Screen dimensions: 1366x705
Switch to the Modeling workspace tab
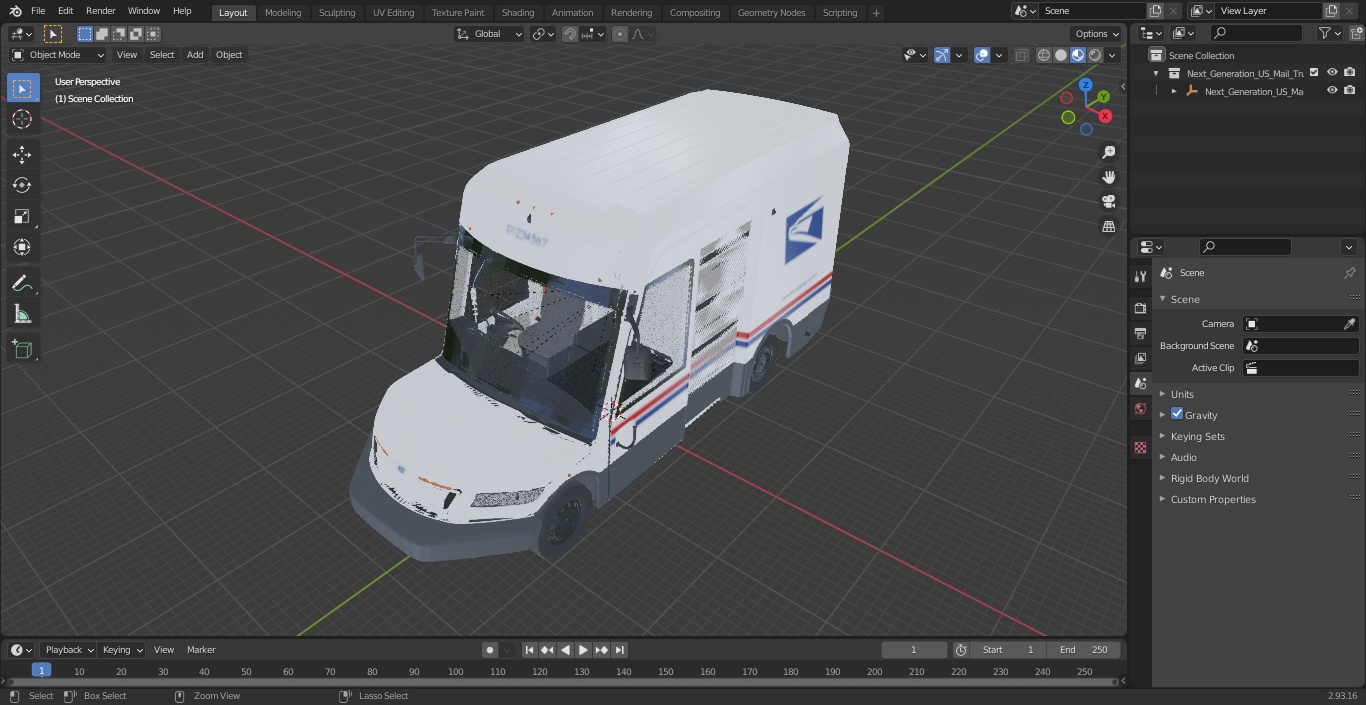283,13
